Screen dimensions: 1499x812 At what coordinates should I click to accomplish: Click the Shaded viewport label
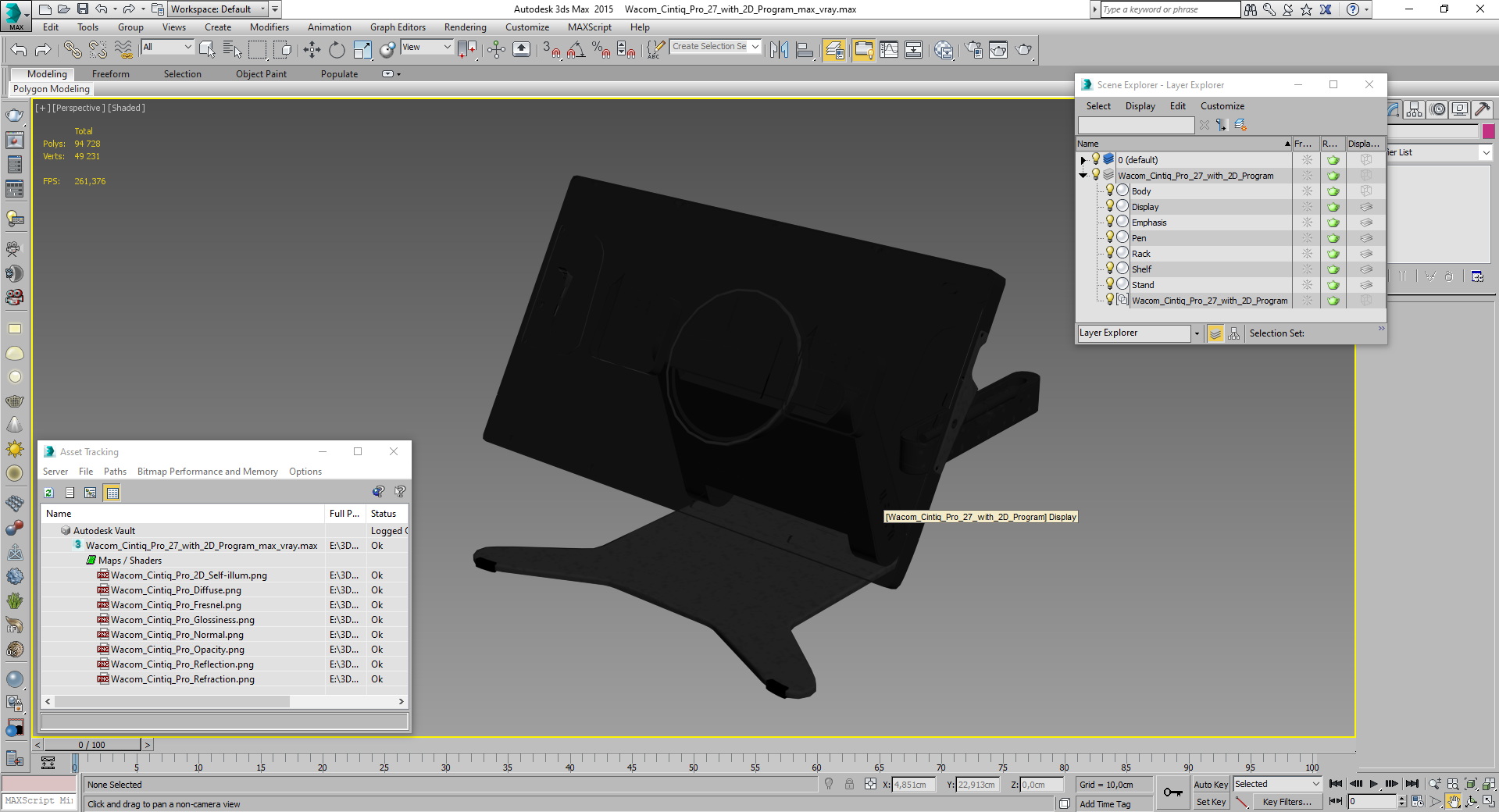[127, 108]
